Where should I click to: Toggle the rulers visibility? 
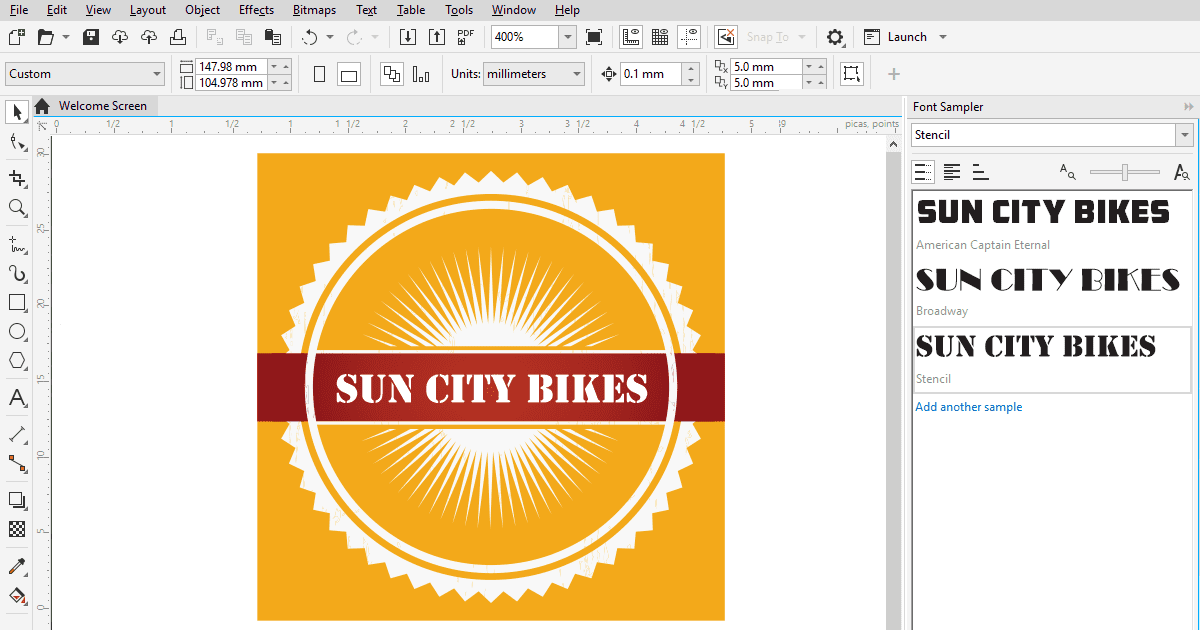[630, 36]
